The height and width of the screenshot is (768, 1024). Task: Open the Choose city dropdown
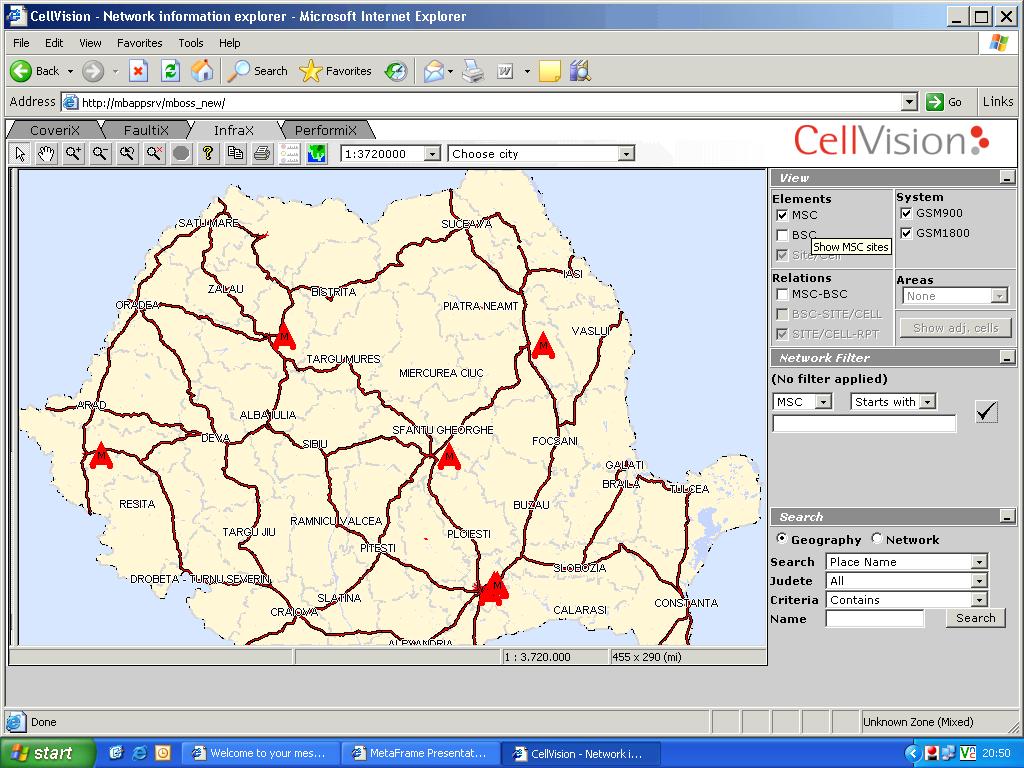pos(626,154)
